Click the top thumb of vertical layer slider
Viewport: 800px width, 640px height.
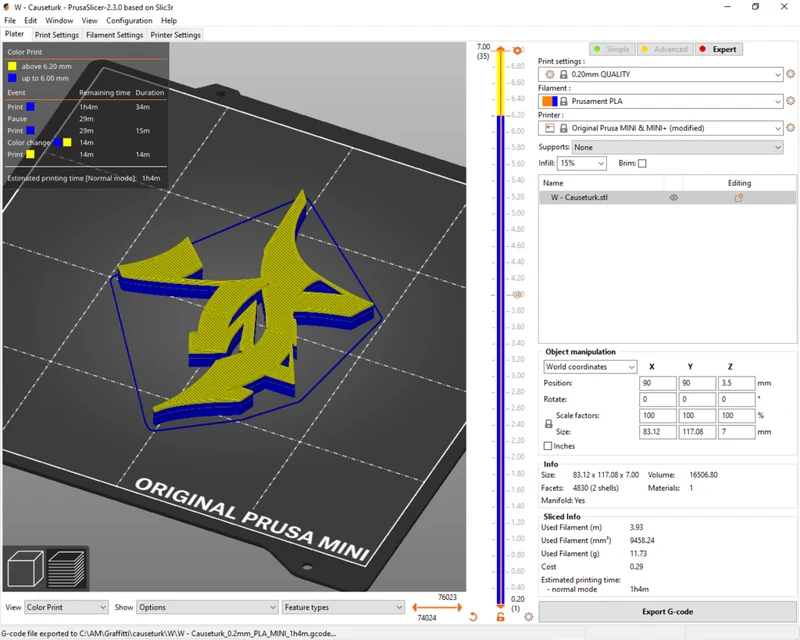501,50
